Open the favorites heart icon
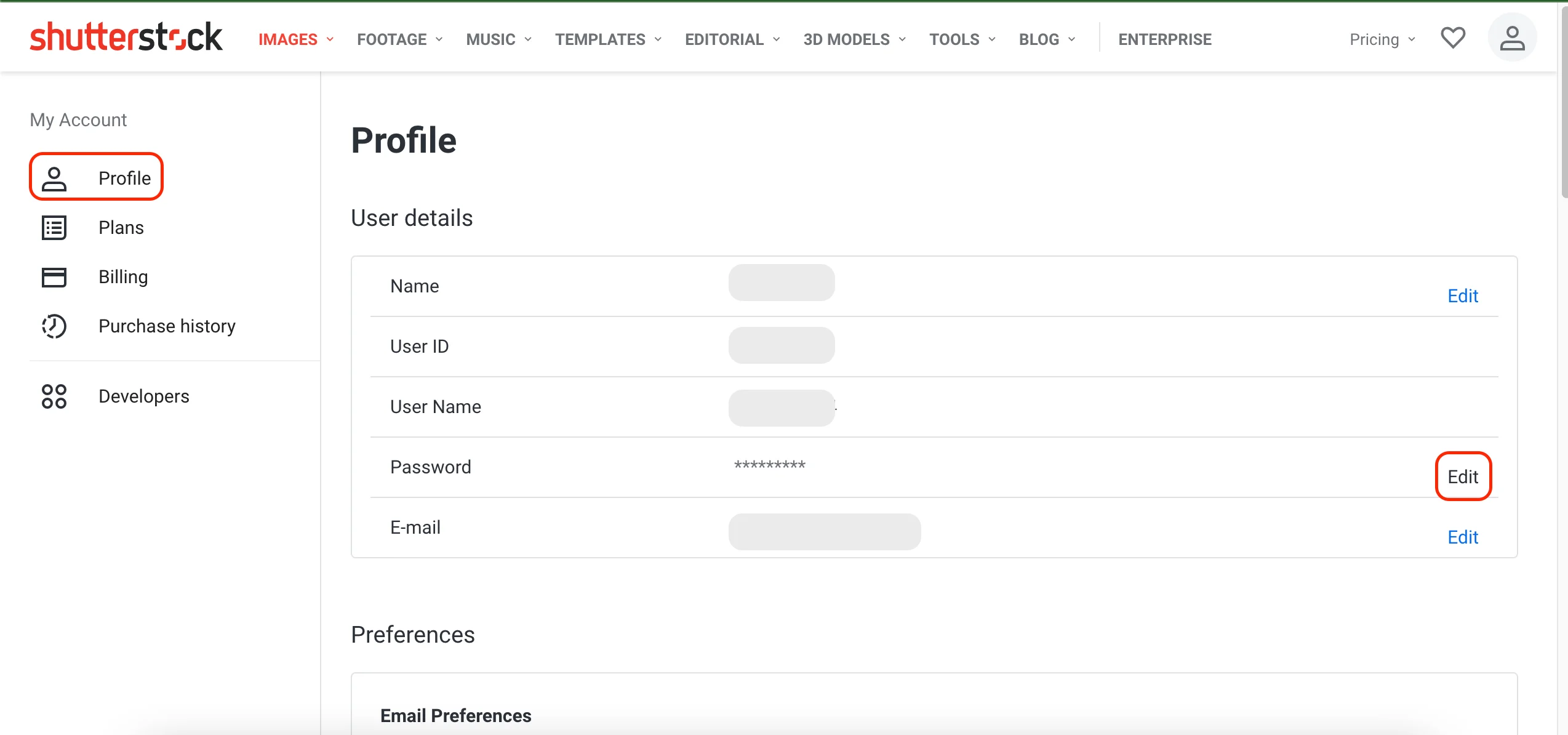Screen dimensions: 1568x735 [x=1453, y=38]
